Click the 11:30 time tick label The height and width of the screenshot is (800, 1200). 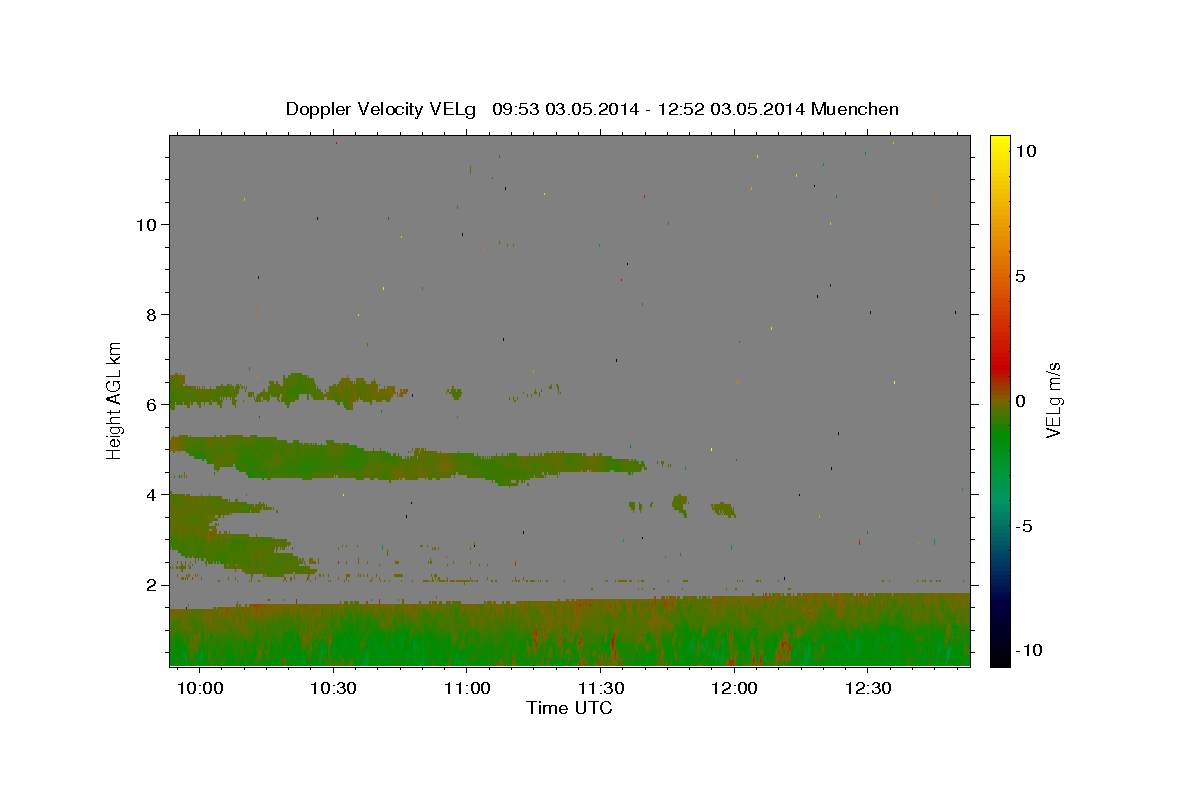[x=601, y=688]
